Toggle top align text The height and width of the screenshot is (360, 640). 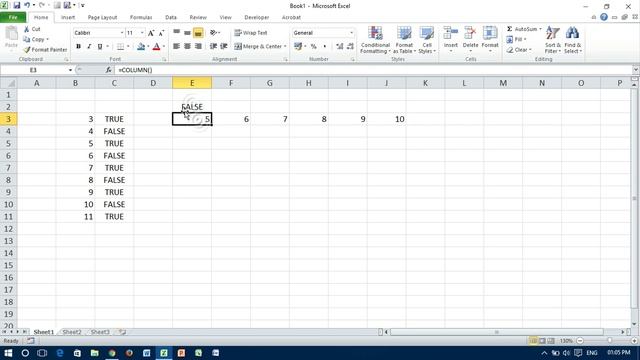coord(176,33)
